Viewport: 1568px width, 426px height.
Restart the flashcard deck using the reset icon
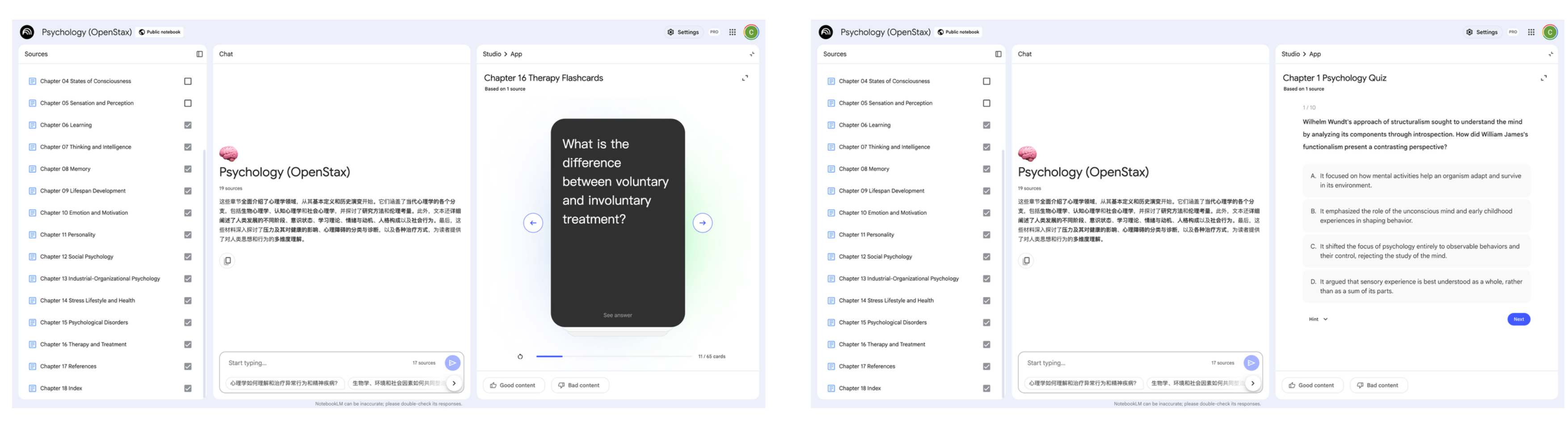520,357
